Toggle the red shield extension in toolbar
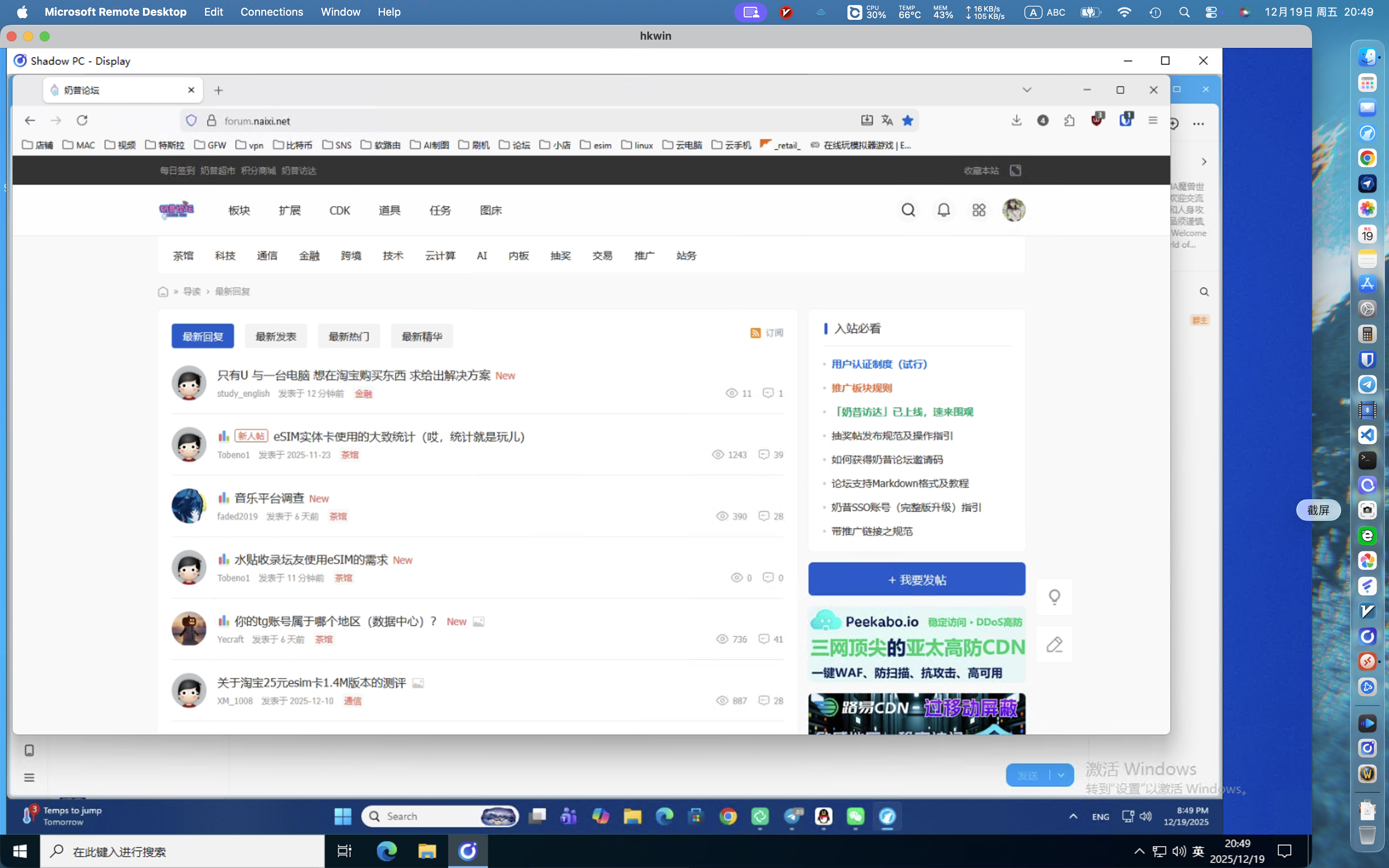This screenshot has width=1389, height=868. click(1098, 121)
